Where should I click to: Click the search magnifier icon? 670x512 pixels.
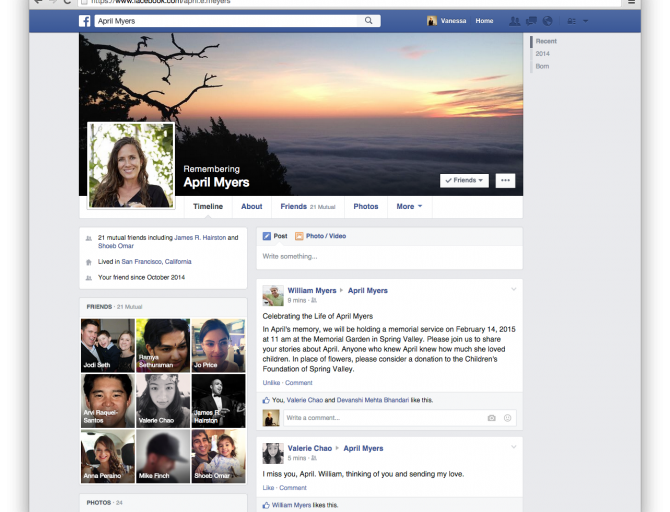[x=369, y=21]
